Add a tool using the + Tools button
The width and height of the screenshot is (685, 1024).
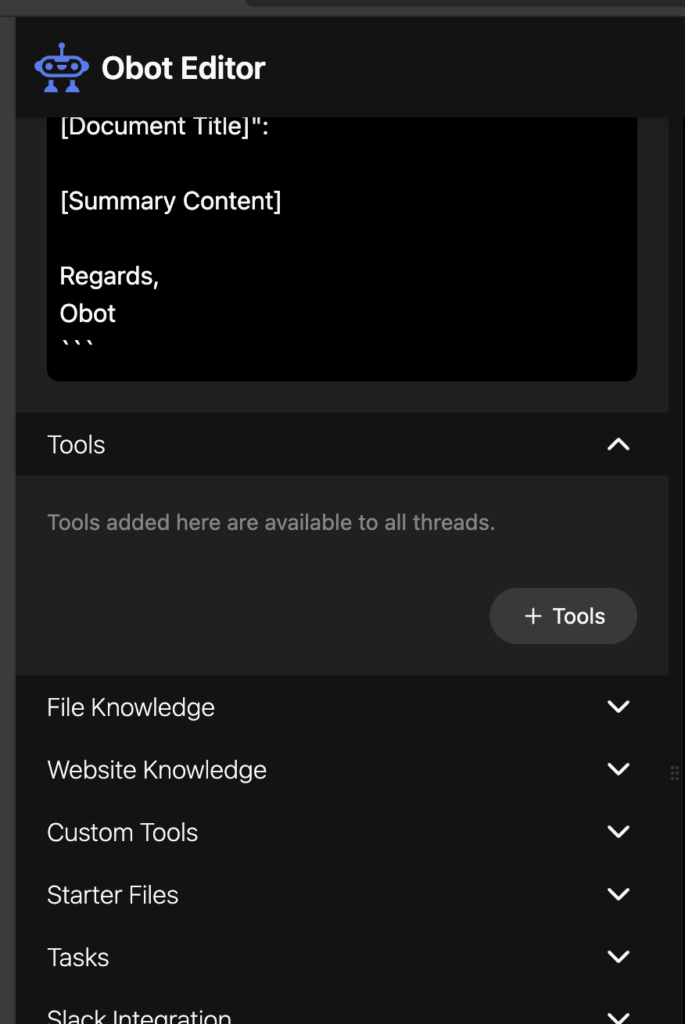tap(563, 616)
